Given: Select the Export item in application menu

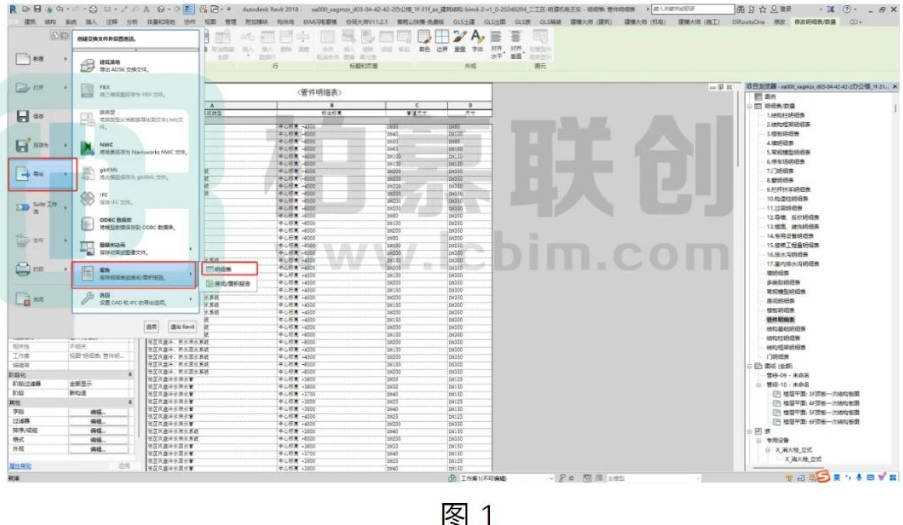Looking at the screenshot, I should 42,174.
